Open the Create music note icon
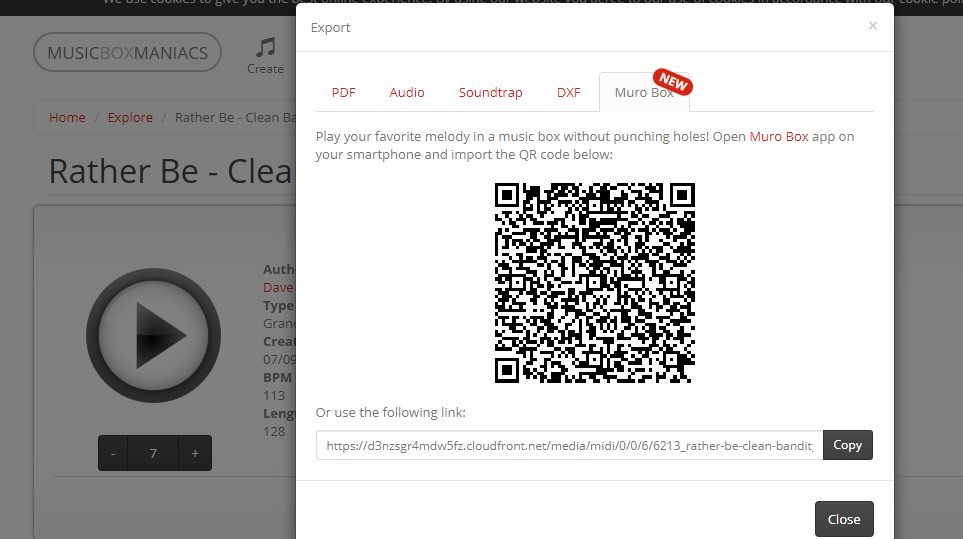963x539 pixels. (265, 55)
